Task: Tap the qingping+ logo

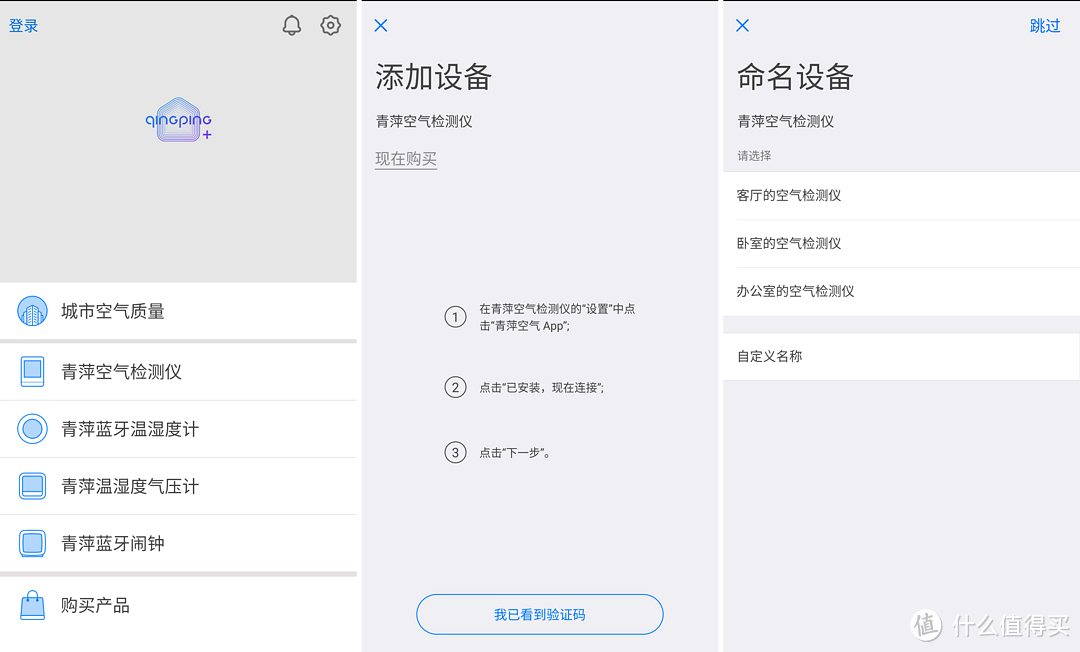Action: (178, 120)
